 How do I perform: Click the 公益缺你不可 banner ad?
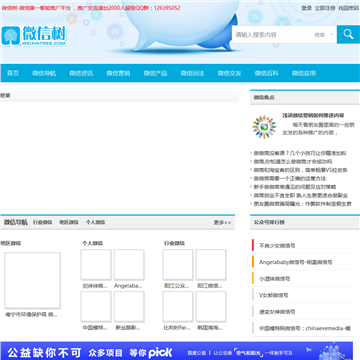(176, 351)
